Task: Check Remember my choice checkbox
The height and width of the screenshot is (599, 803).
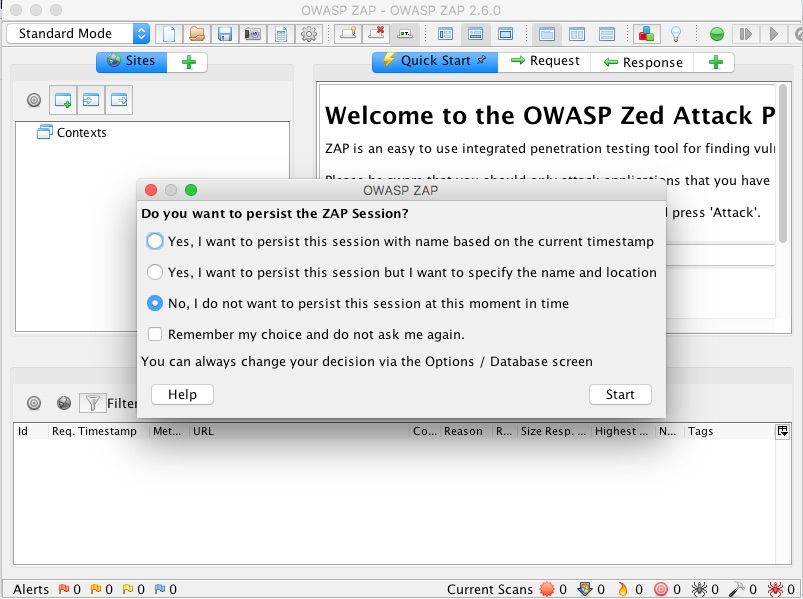Action: click(x=155, y=334)
